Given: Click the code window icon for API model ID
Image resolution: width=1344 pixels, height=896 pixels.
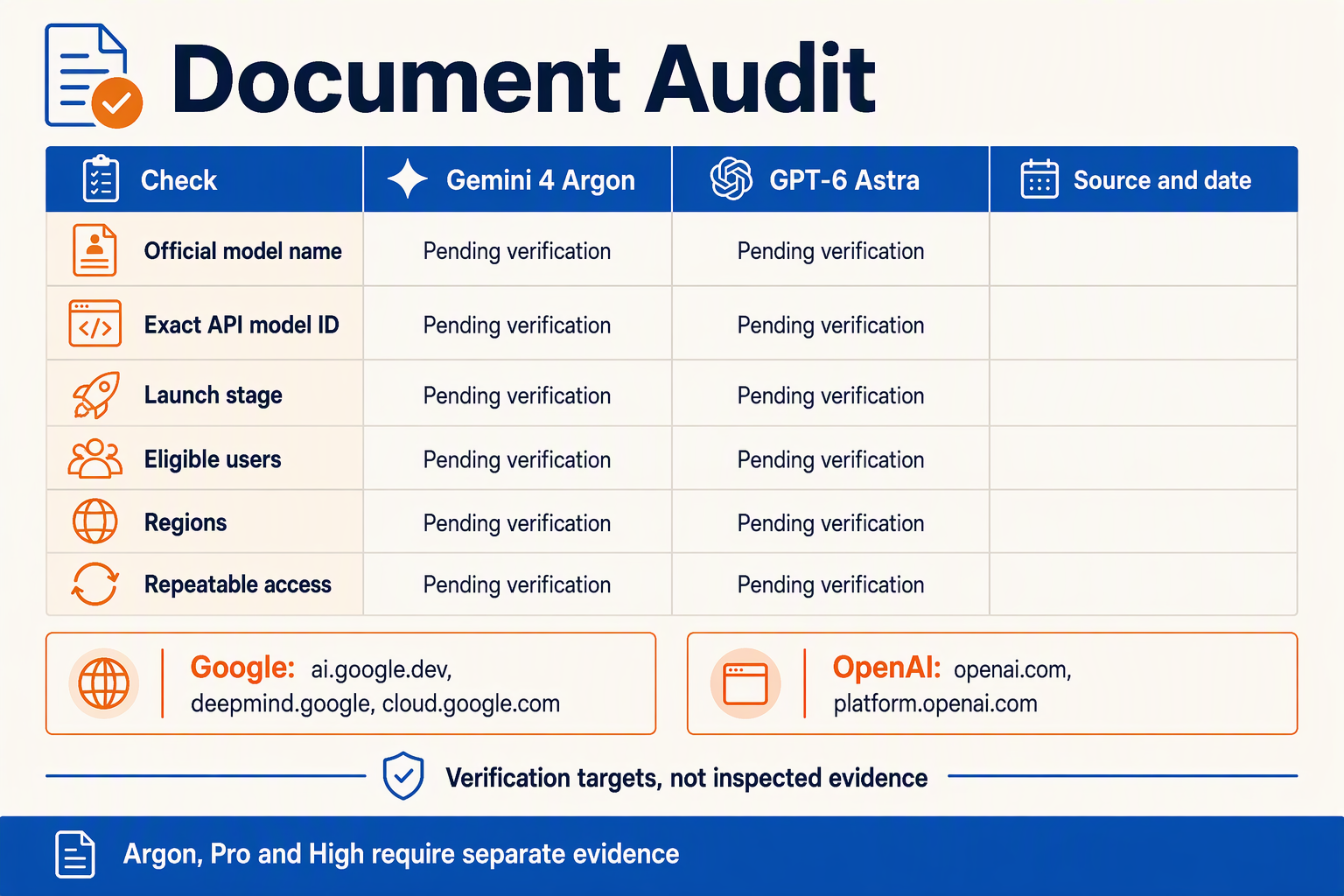Looking at the screenshot, I should 94,324.
